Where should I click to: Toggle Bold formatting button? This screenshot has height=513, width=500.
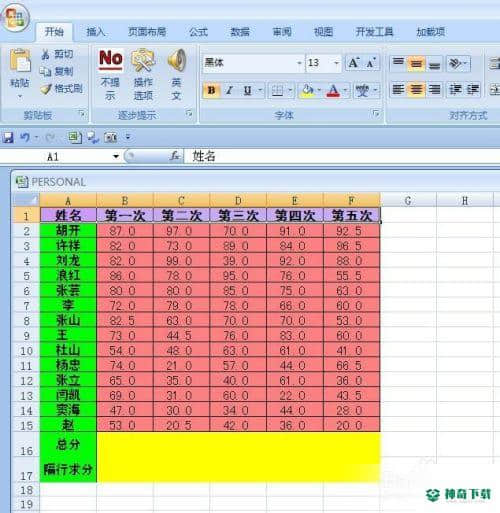(x=211, y=90)
